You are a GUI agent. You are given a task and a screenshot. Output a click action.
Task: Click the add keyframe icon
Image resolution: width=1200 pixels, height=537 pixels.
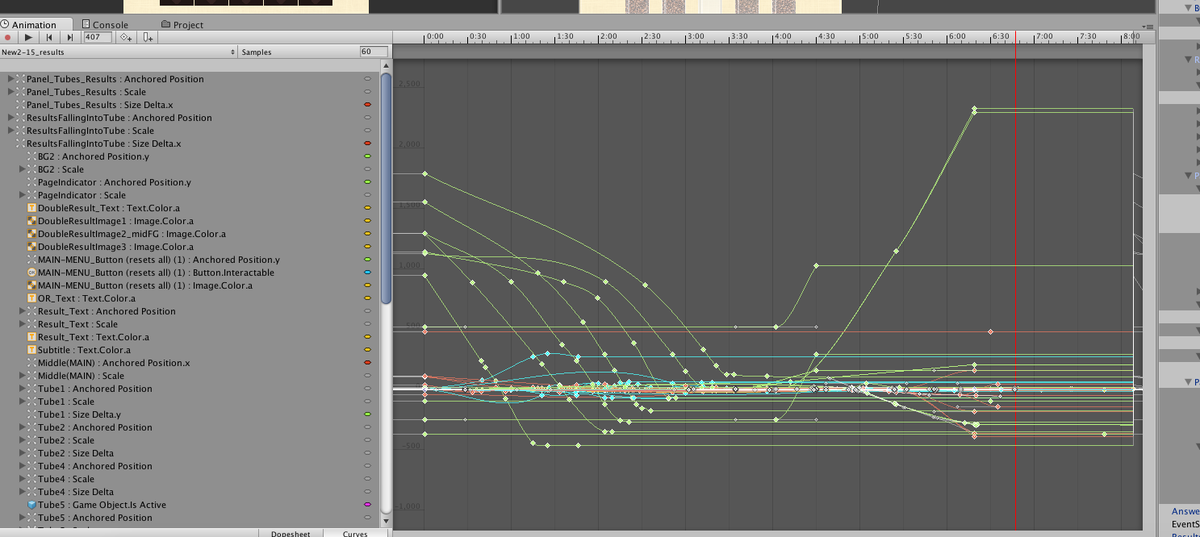pyautogui.click(x=127, y=37)
